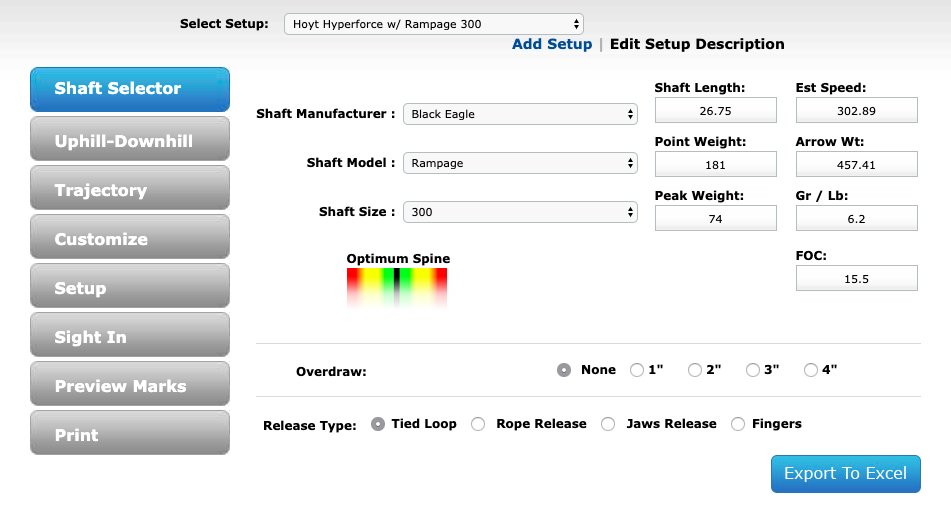Screen dimensions: 951x505
Task: Select the 1" overdraw option
Action: click(637, 370)
